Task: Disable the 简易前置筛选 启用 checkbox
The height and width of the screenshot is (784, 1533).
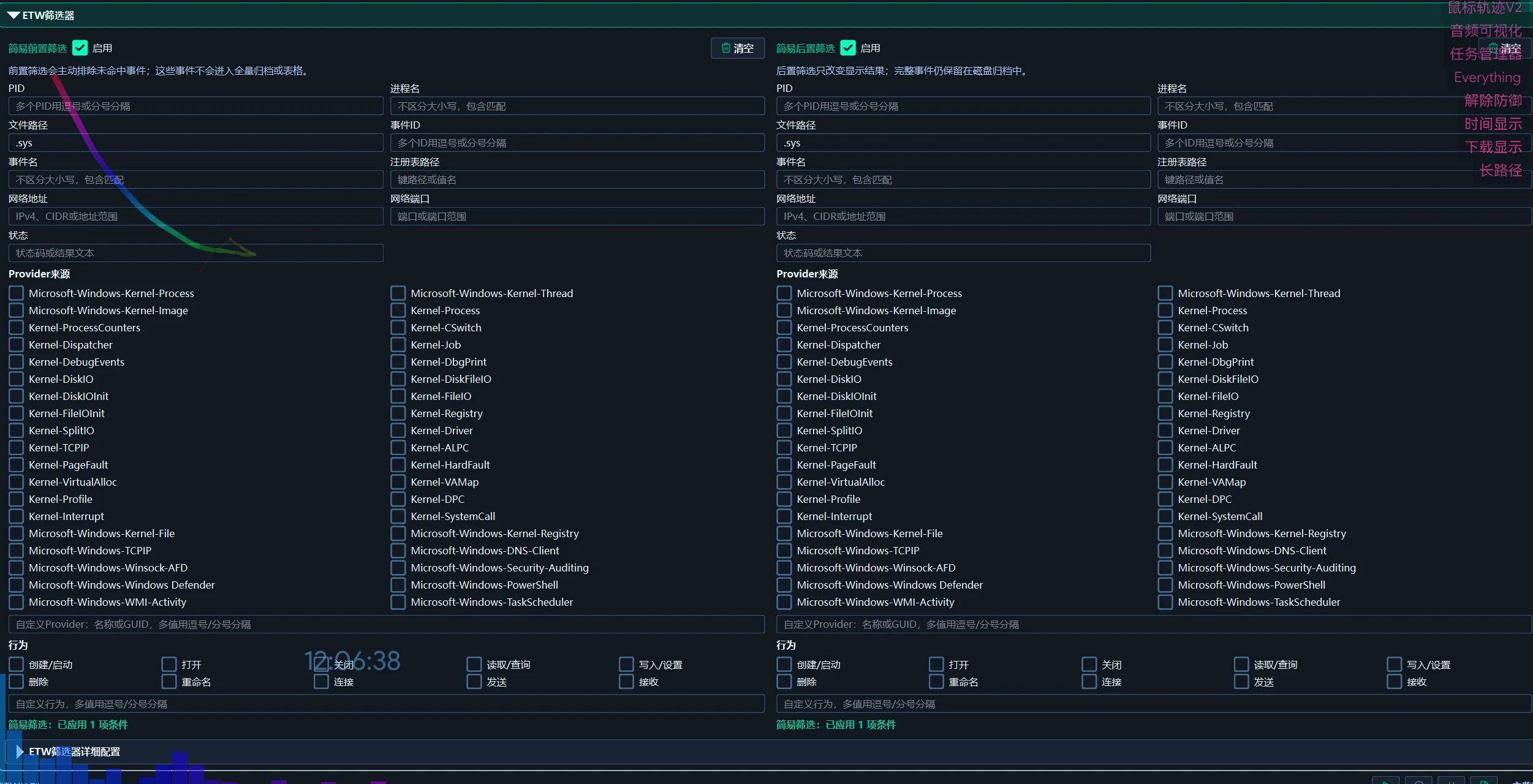Action: click(x=80, y=48)
